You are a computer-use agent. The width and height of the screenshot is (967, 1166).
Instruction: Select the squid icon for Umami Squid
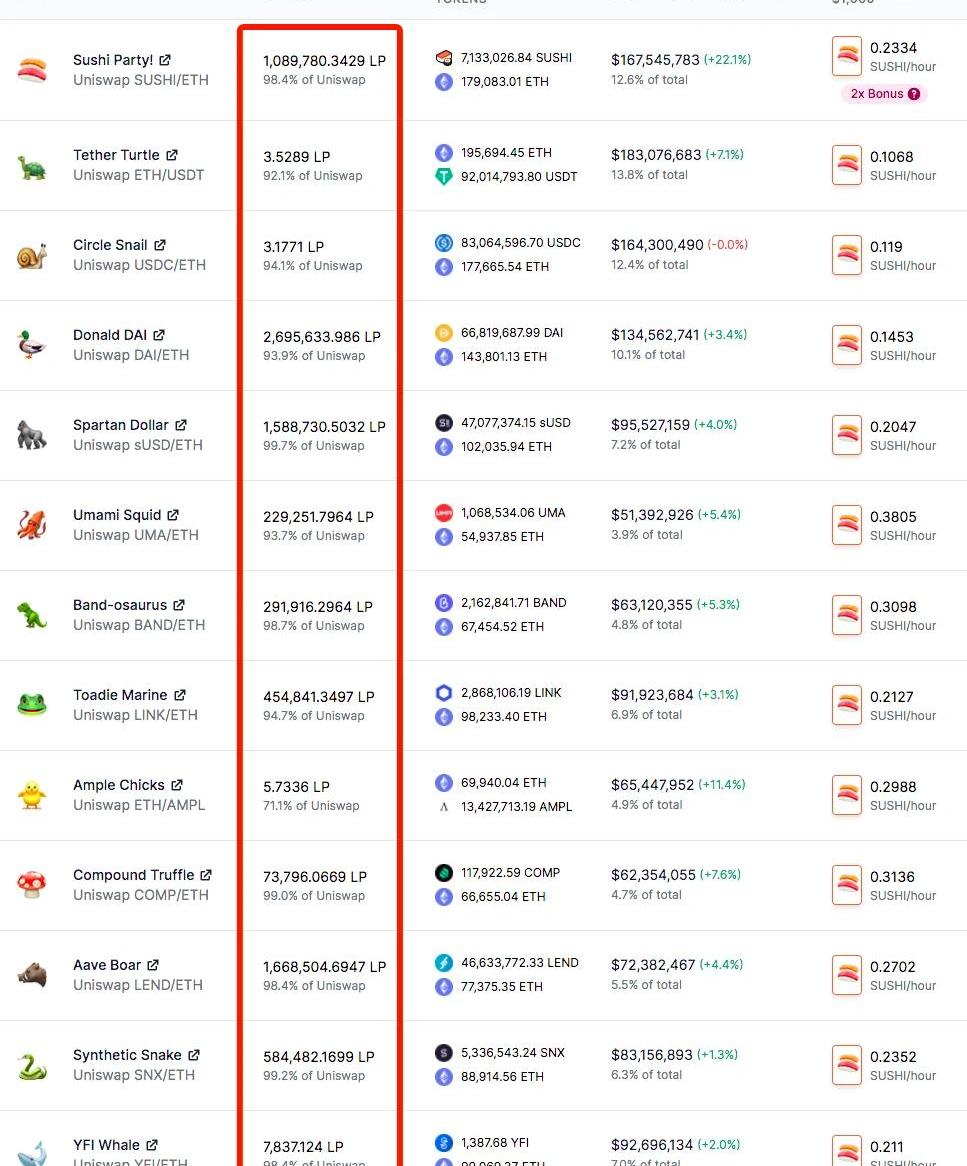[32, 525]
